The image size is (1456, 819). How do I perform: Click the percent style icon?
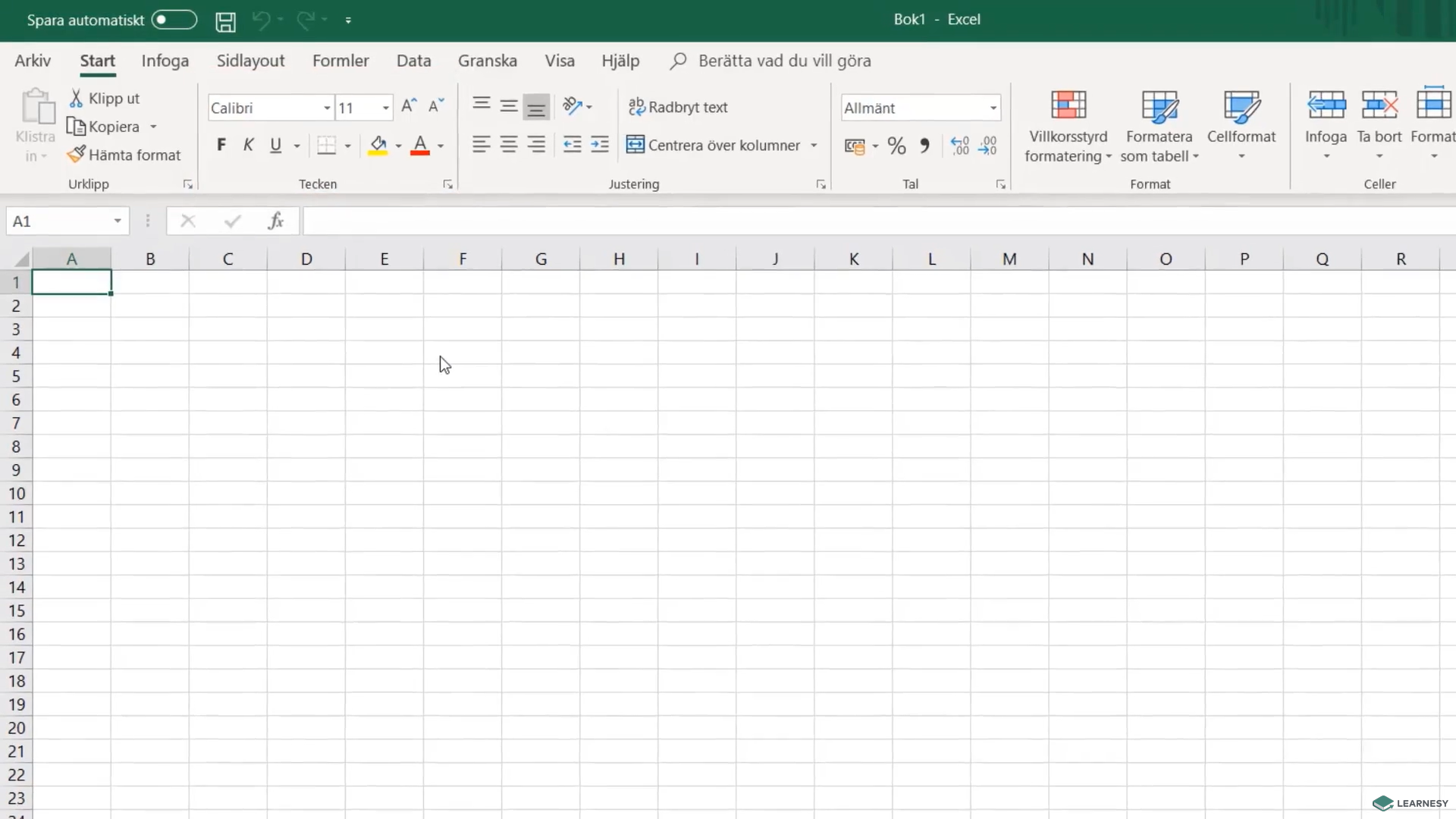pyautogui.click(x=896, y=146)
